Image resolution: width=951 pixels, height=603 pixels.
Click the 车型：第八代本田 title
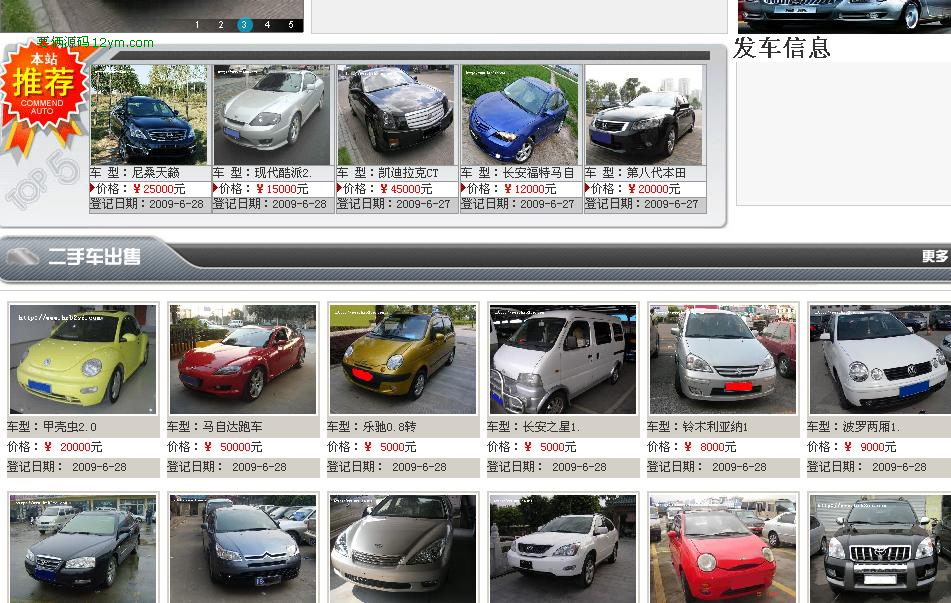pyautogui.click(x=636, y=173)
